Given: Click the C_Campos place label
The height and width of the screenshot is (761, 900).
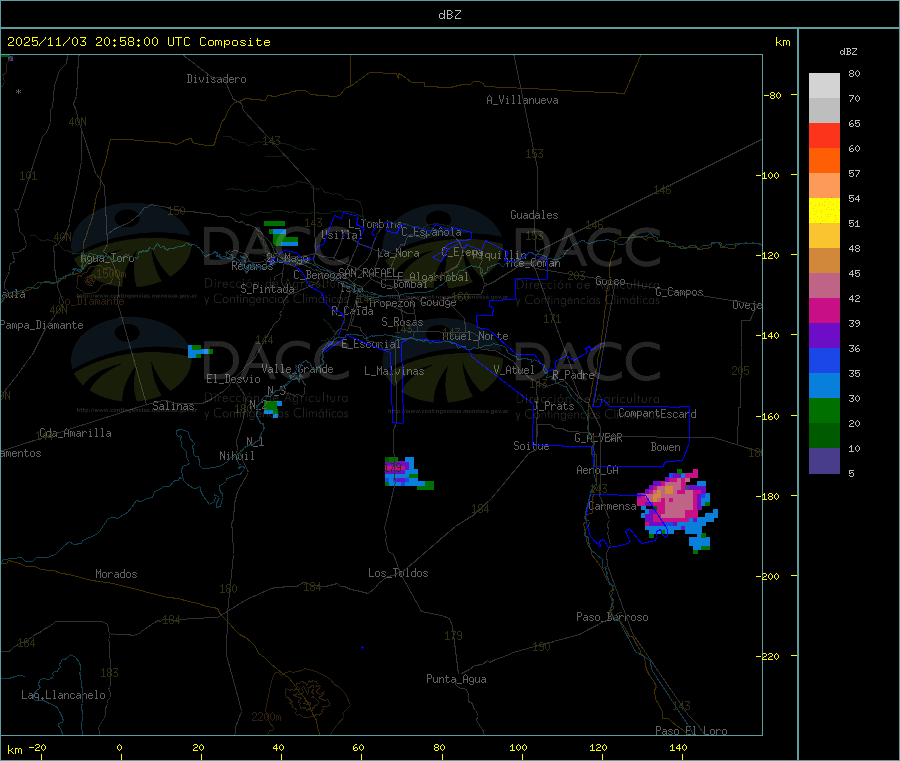Looking at the screenshot, I should pyautogui.click(x=679, y=292).
